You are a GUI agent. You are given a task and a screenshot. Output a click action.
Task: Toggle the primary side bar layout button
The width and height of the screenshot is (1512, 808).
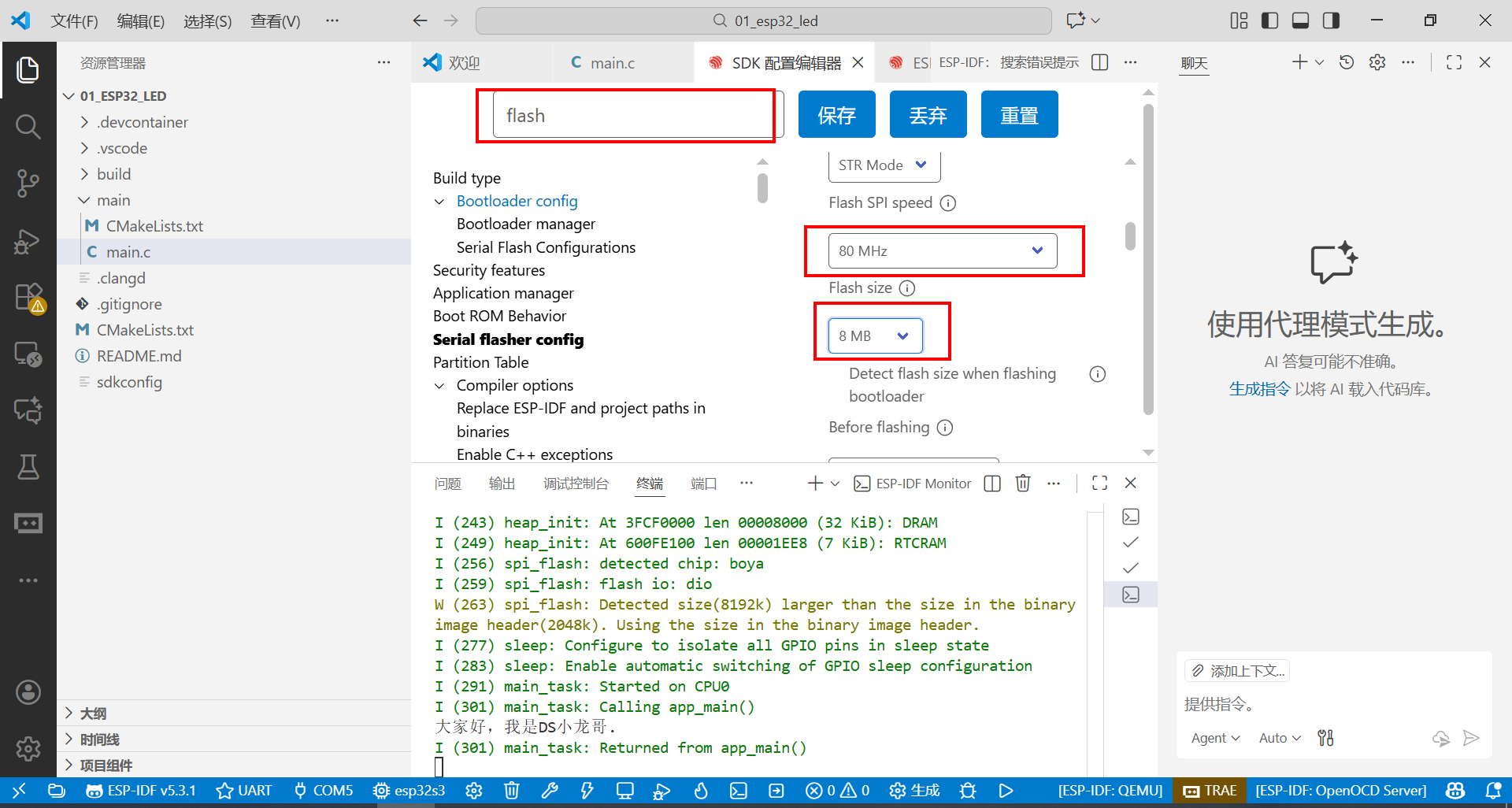tap(1269, 20)
